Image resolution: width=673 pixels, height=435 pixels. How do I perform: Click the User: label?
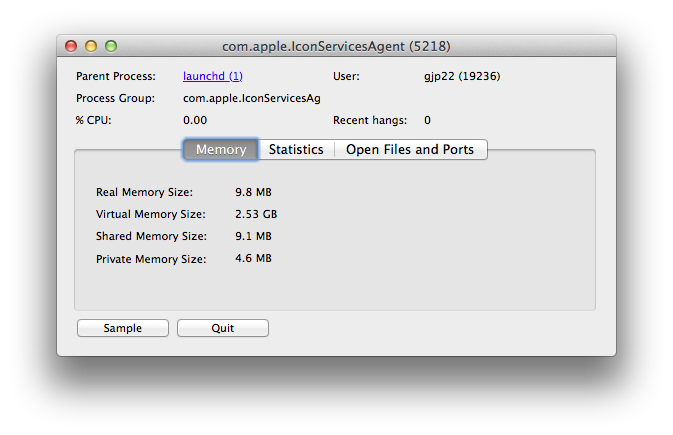point(346,76)
